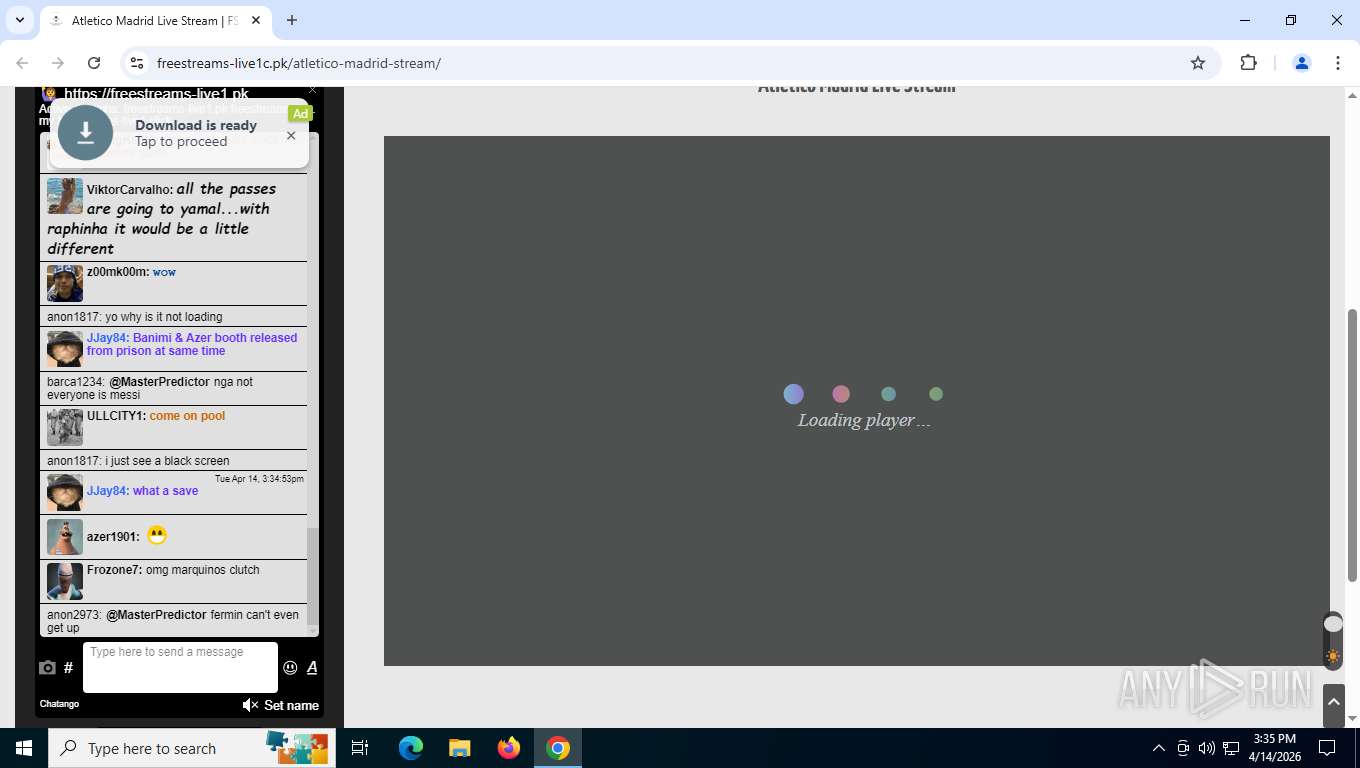Open the Extensions puzzle icon

(1248, 63)
